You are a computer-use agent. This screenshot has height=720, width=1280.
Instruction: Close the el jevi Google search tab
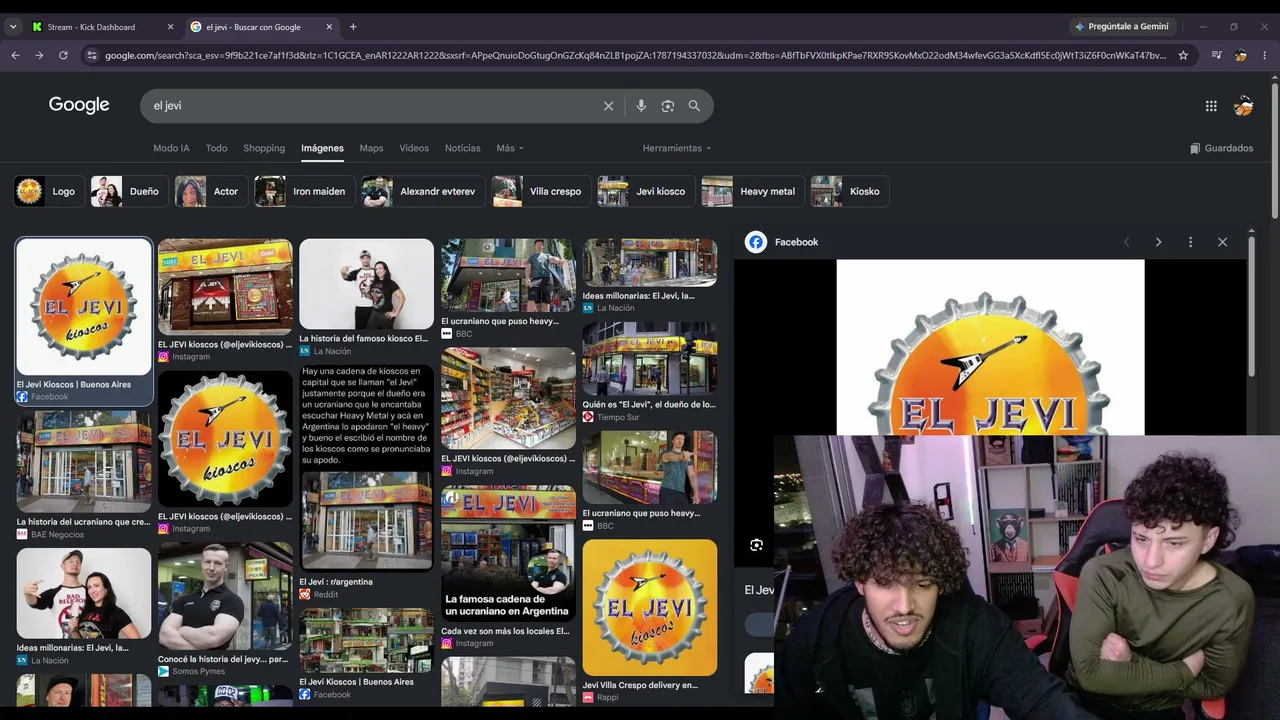tap(330, 27)
